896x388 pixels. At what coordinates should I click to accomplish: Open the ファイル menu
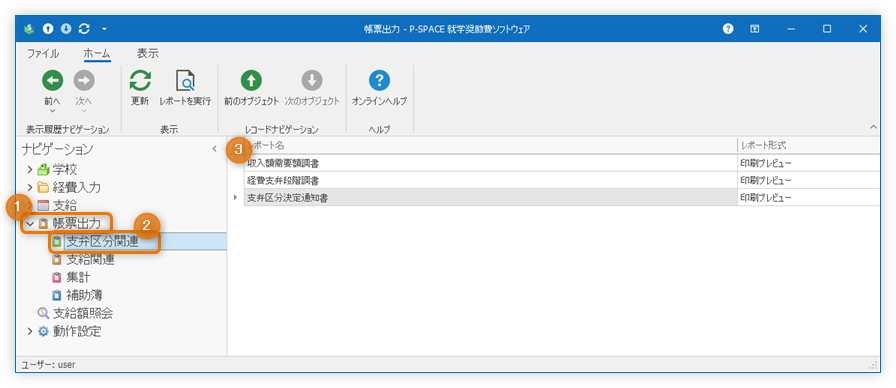click(x=43, y=54)
